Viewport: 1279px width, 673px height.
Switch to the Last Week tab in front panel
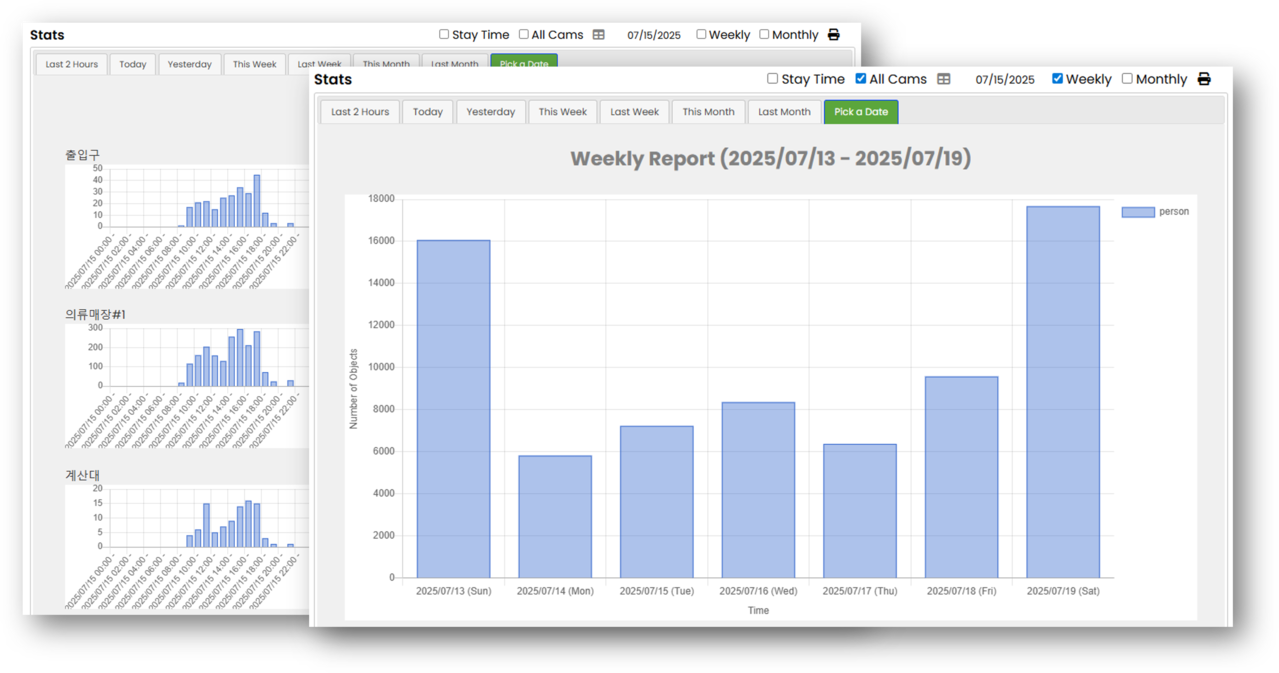point(635,112)
